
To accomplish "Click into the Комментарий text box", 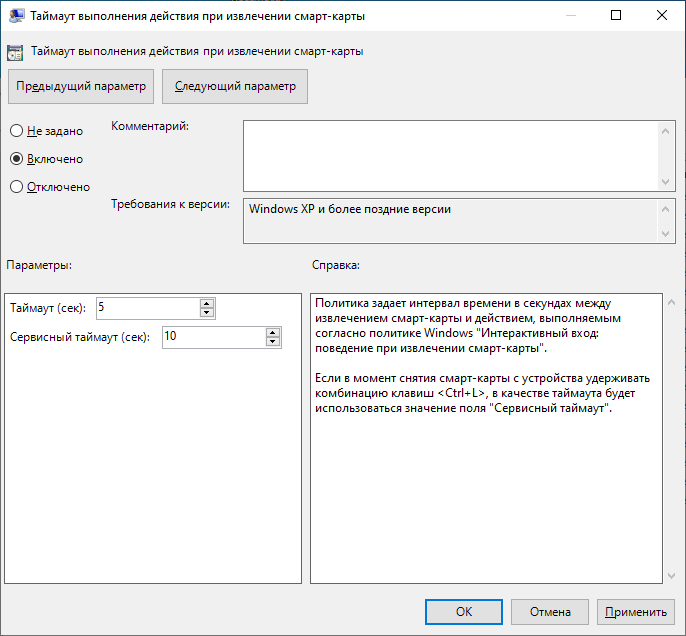I will [450, 155].
